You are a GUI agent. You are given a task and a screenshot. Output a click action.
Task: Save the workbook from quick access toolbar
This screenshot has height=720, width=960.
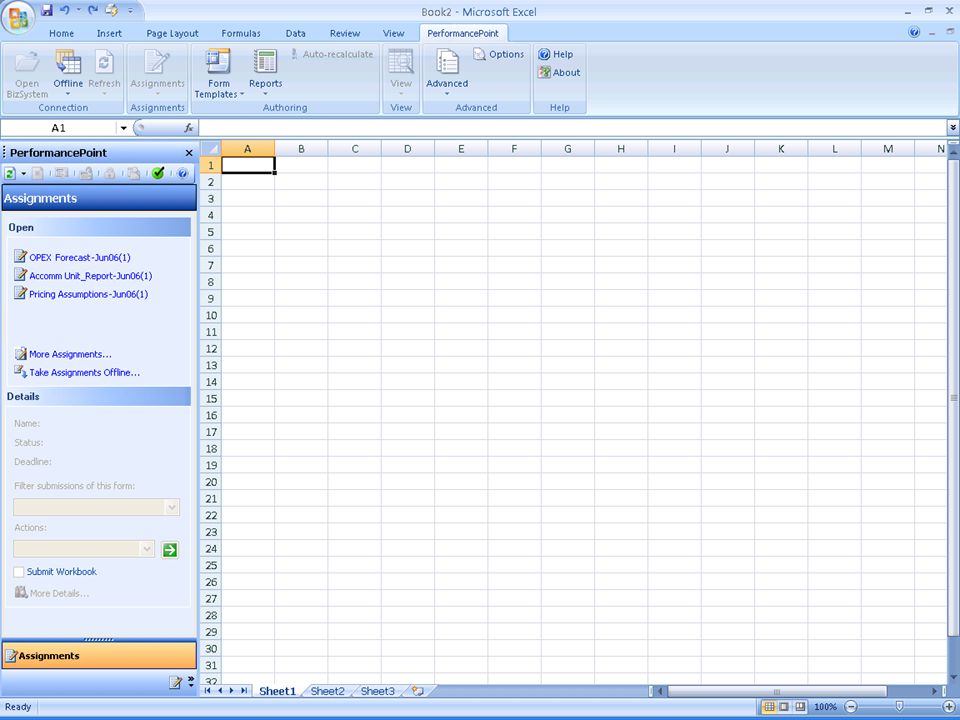[47, 10]
